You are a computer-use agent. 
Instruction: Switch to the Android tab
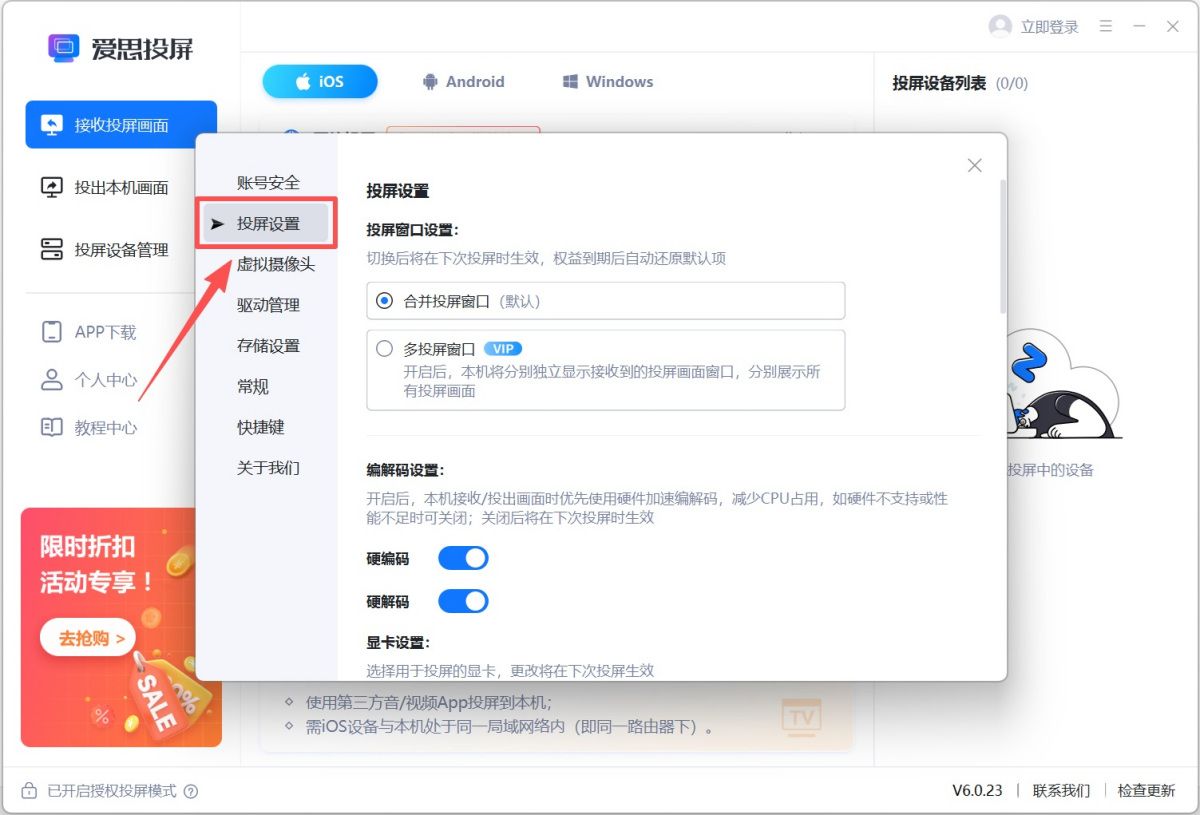point(463,82)
